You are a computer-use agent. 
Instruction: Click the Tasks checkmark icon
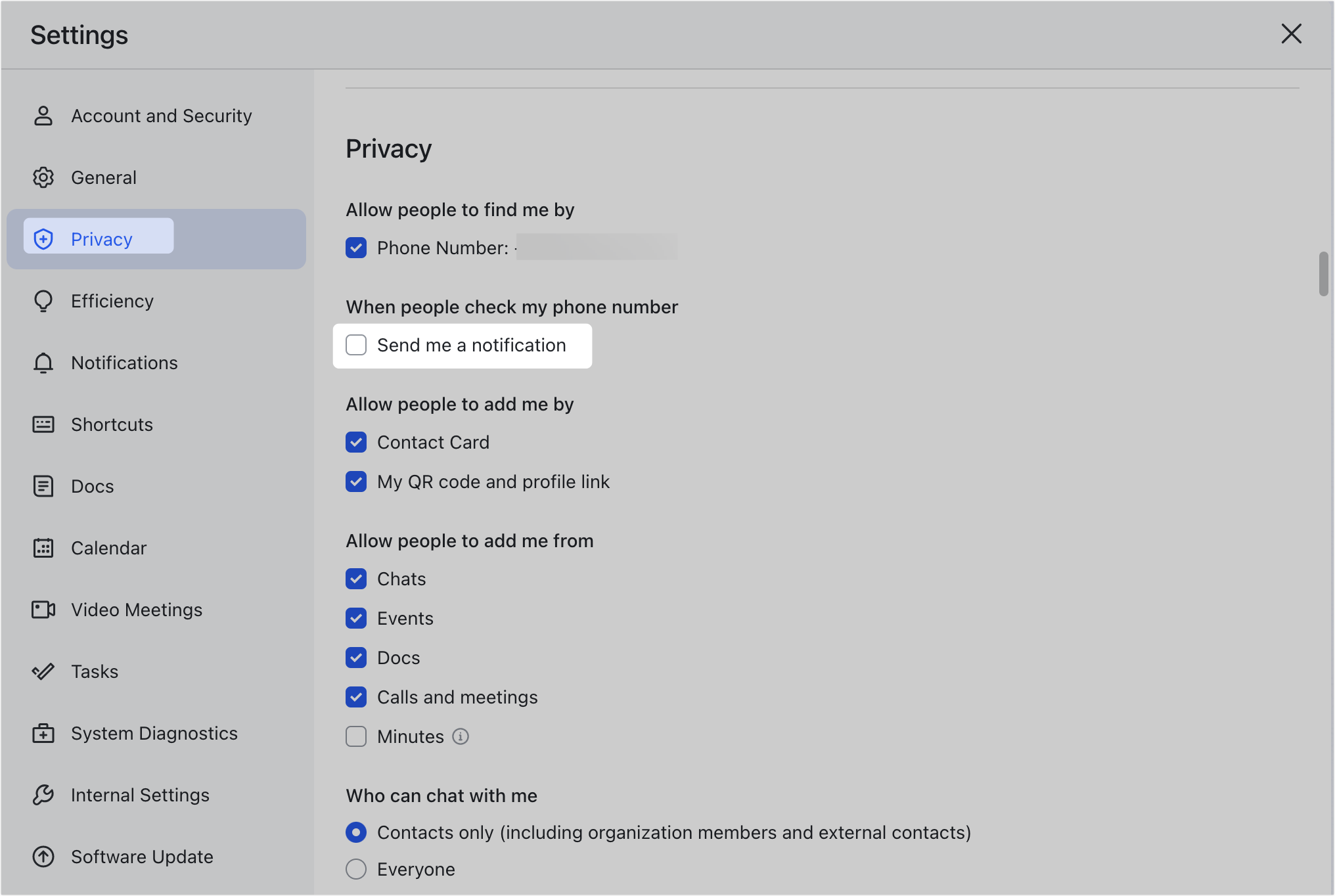(x=43, y=671)
